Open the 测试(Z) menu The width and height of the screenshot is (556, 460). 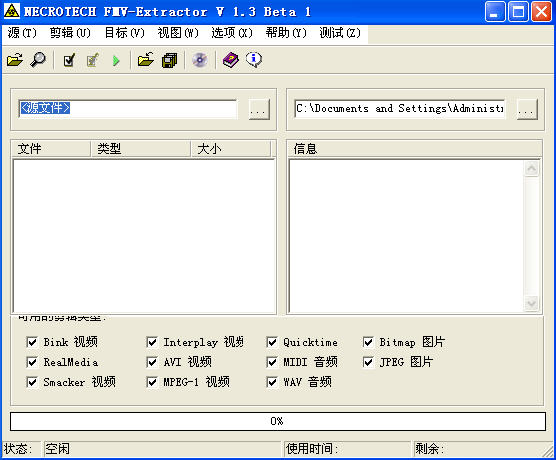340,33
